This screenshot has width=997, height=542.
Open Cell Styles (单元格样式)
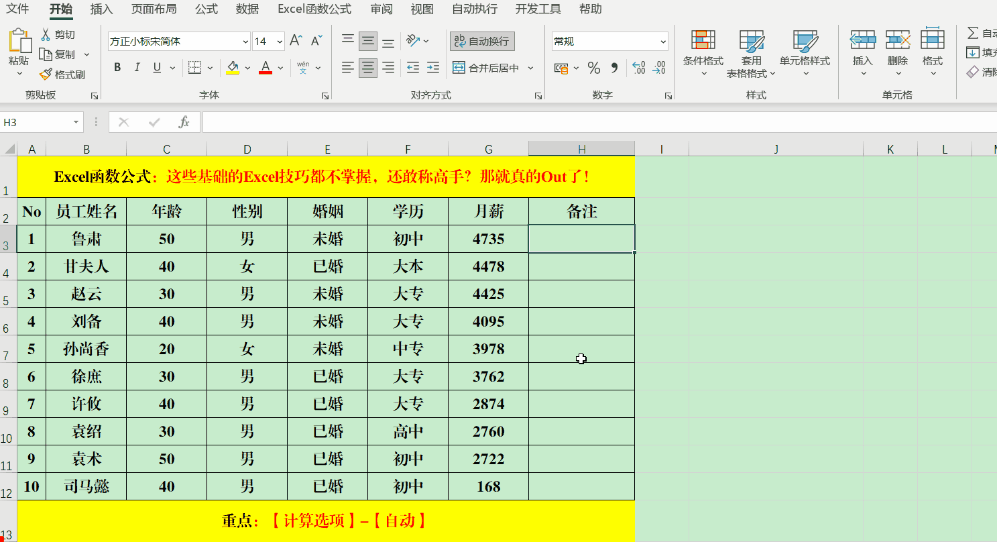click(805, 54)
